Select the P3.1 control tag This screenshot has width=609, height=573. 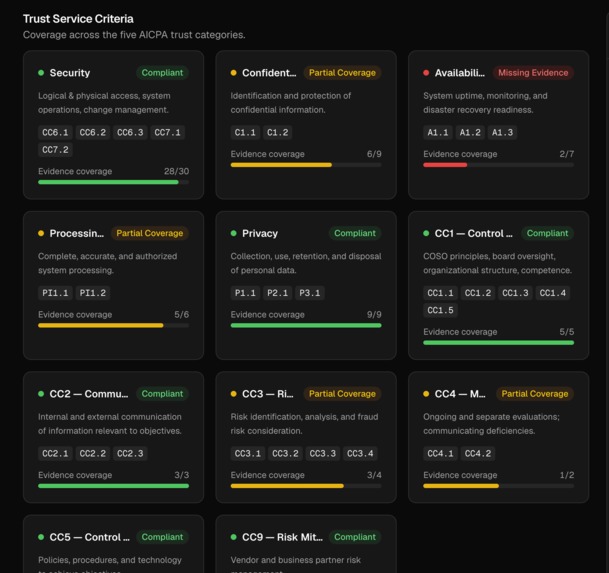click(x=310, y=293)
